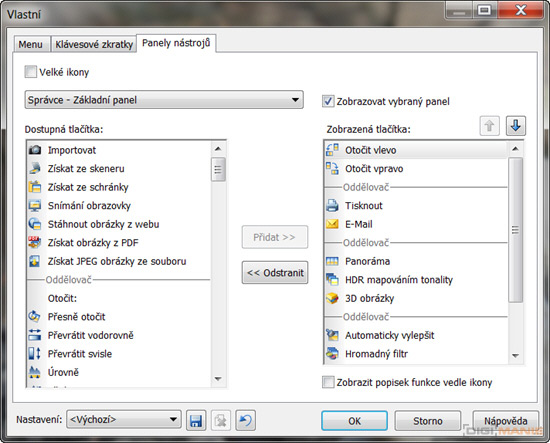Screen dimensions: 550x443
Task: Click the Otočit vlevo rotate icon
Action: point(332,150)
